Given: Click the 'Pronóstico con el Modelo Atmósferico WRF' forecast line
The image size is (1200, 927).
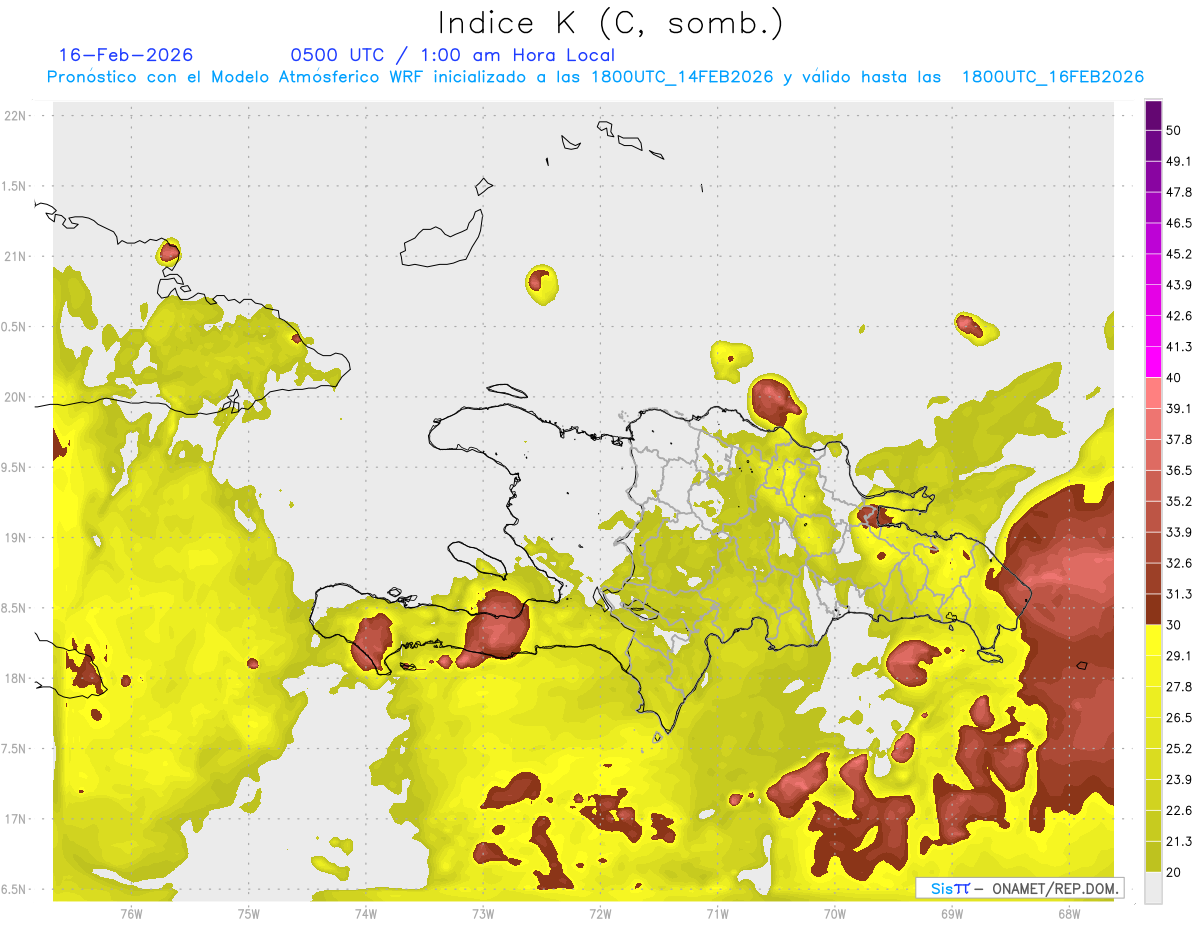Looking at the screenshot, I should click(x=595, y=77).
